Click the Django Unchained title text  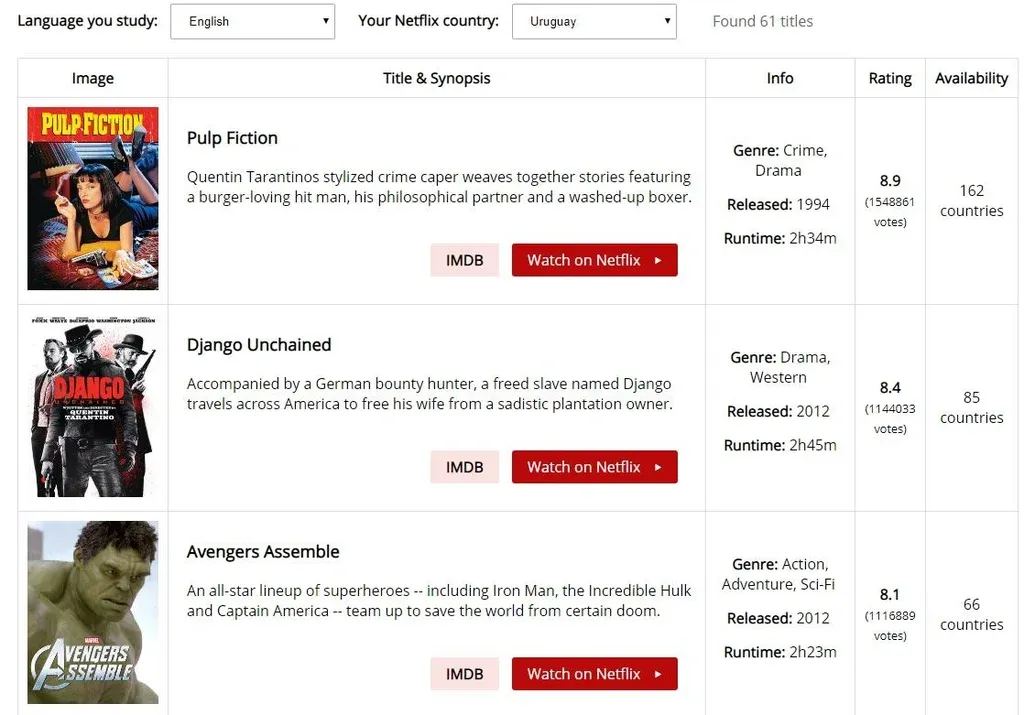point(259,345)
